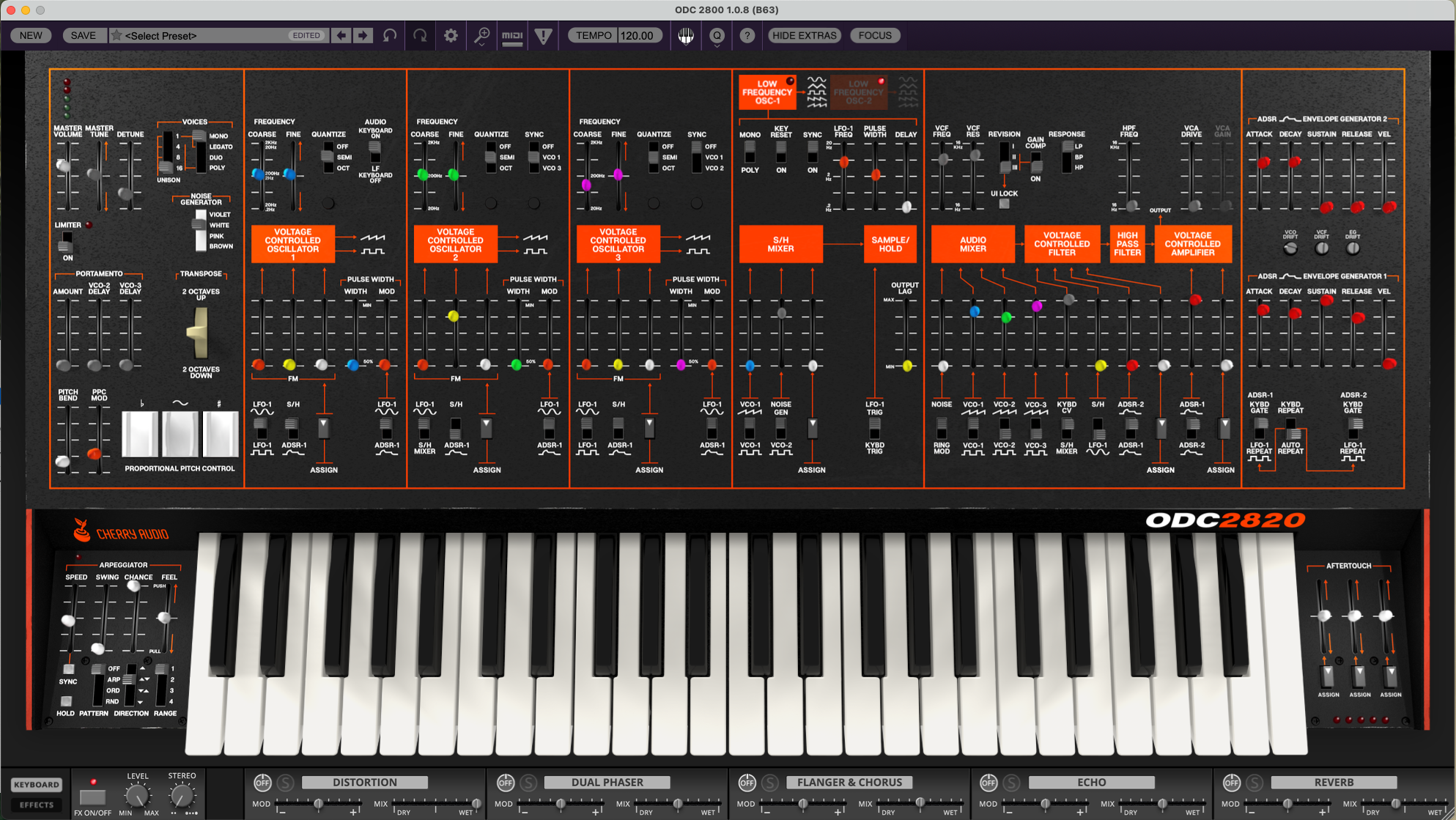Open the zoom magnifier menu
1456x820 pixels.
click(481, 36)
